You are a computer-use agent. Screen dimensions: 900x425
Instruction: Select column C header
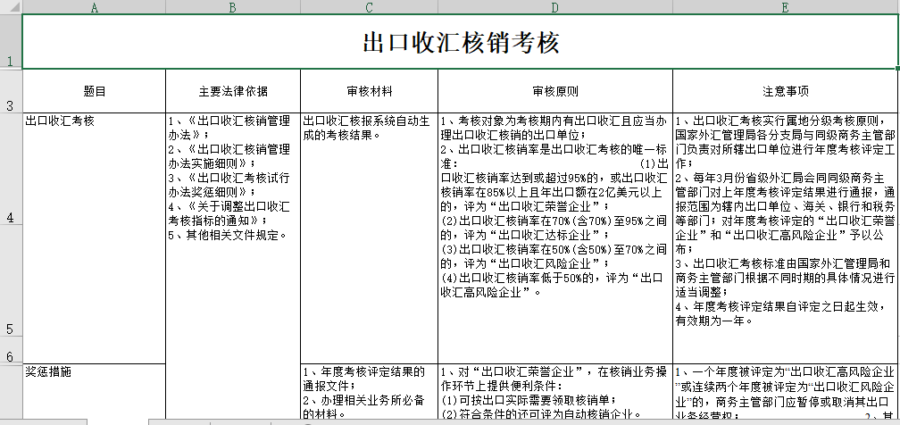[x=369, y=7]
